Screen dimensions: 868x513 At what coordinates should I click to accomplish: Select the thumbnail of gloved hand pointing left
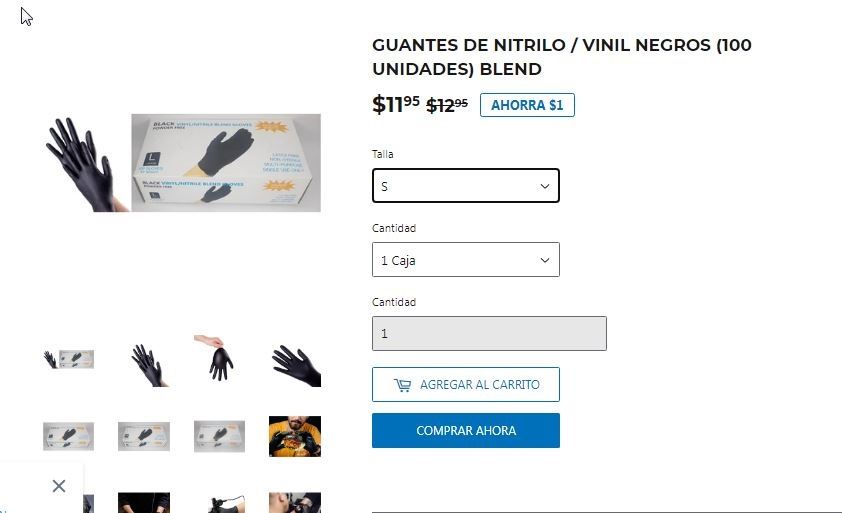pos(296,366)
